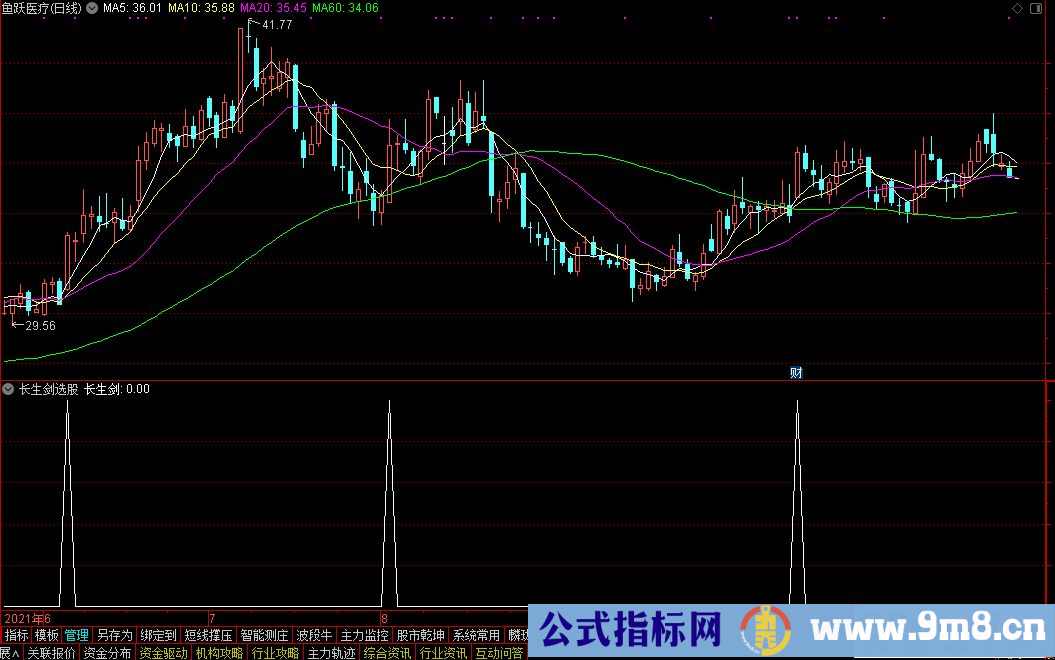Click the 财 financial marker on chart

pos(796,373)
